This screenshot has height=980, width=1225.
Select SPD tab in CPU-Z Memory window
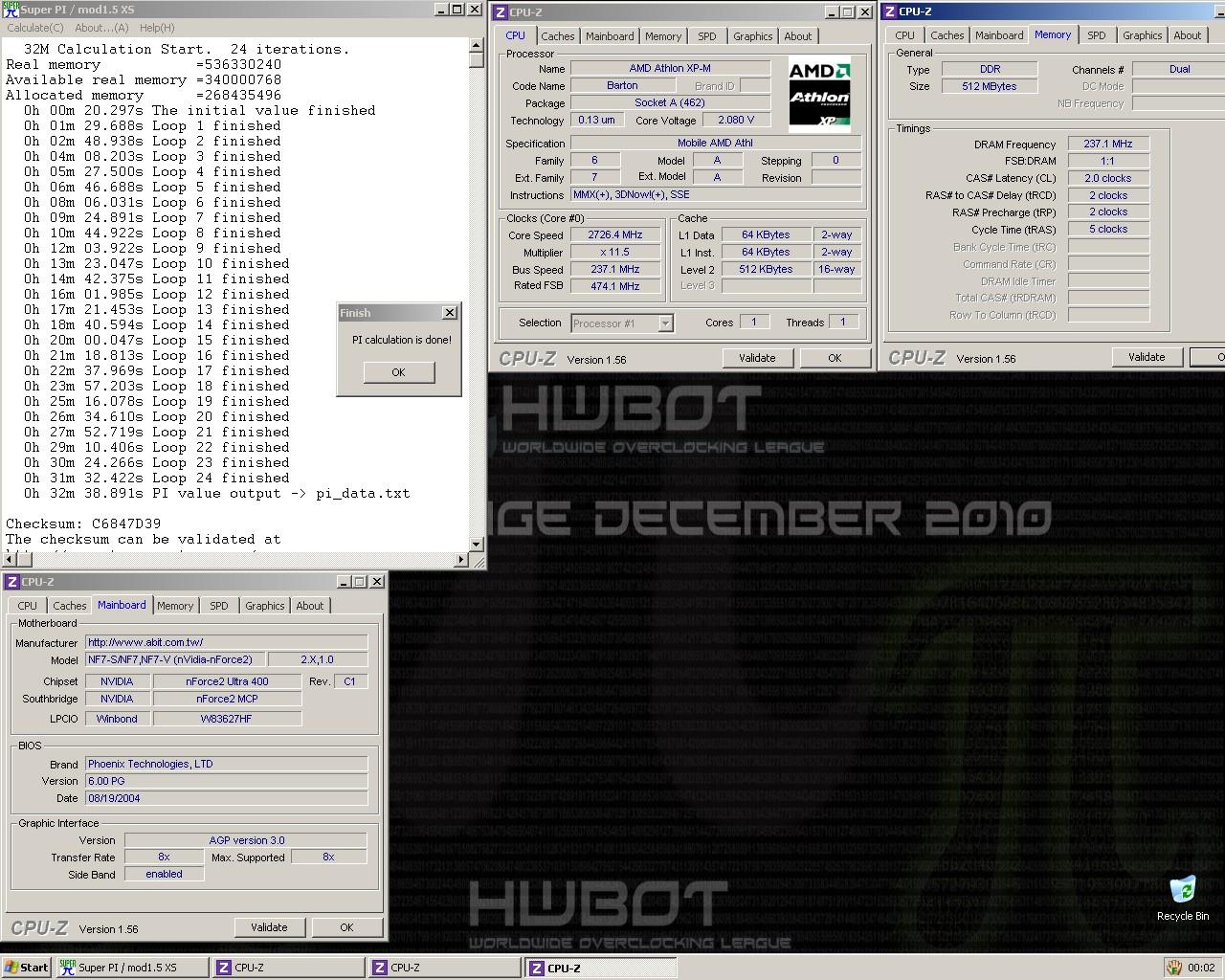[1097, 35]
